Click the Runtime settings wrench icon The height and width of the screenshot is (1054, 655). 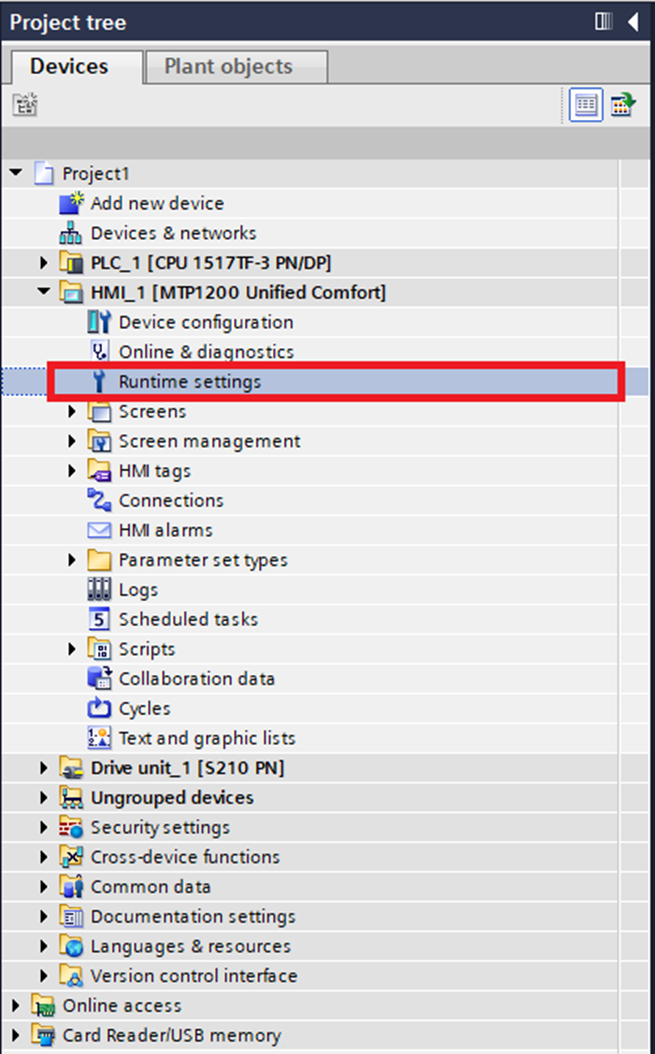click(99, 381)
